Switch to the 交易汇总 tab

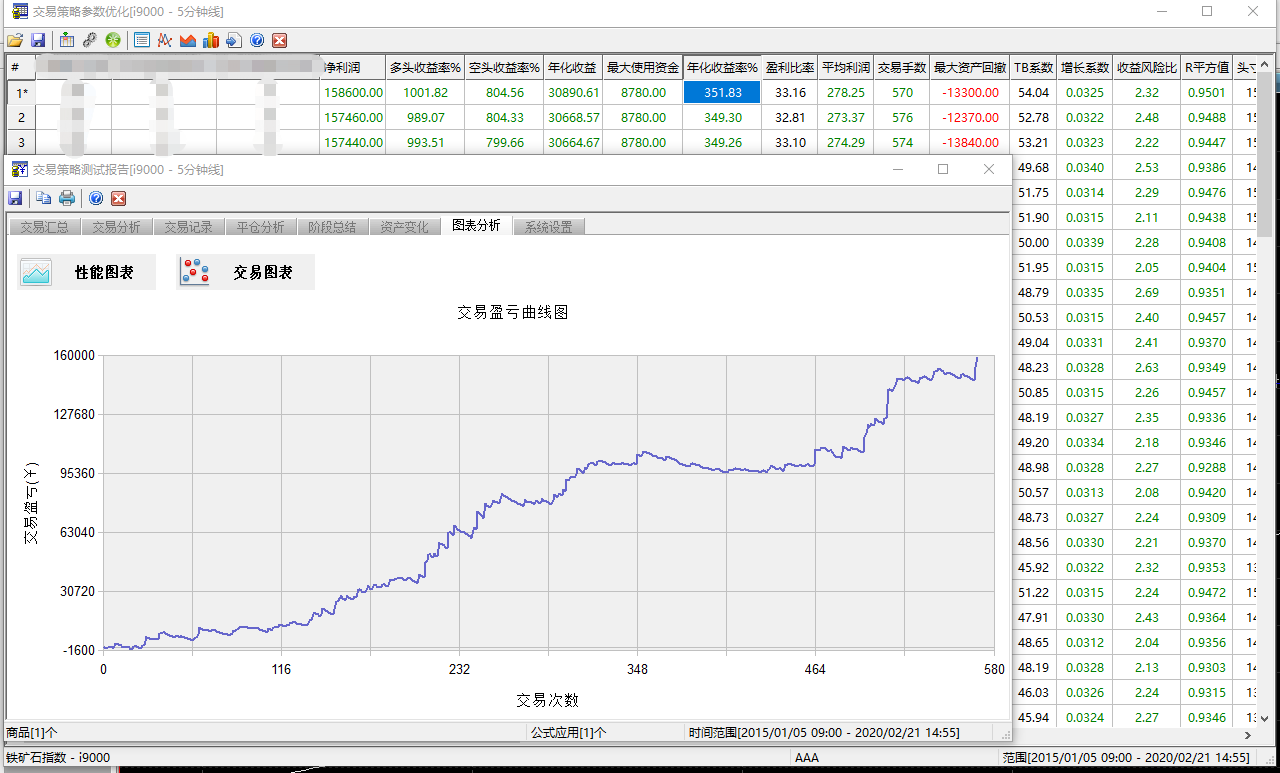pyautogui.click(x=44, y=227)
